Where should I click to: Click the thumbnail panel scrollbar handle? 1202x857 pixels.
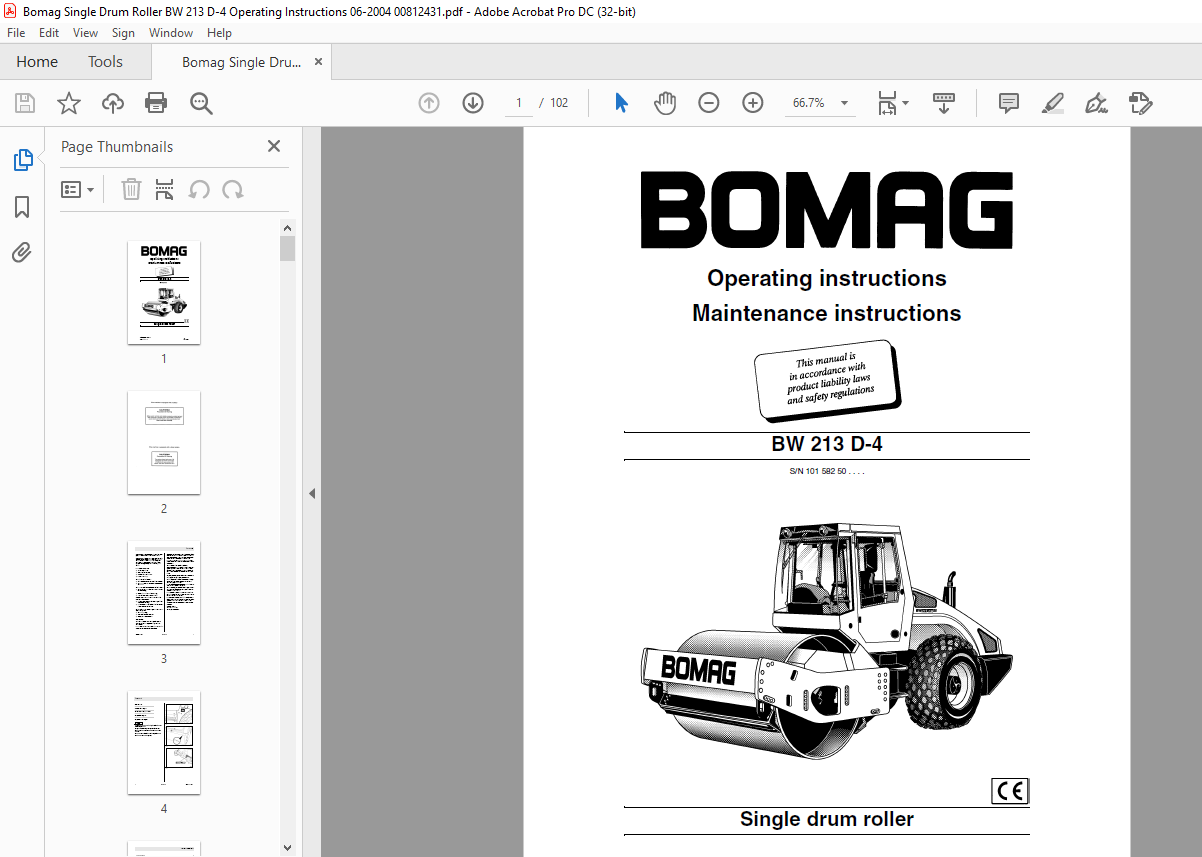point(288,248)
